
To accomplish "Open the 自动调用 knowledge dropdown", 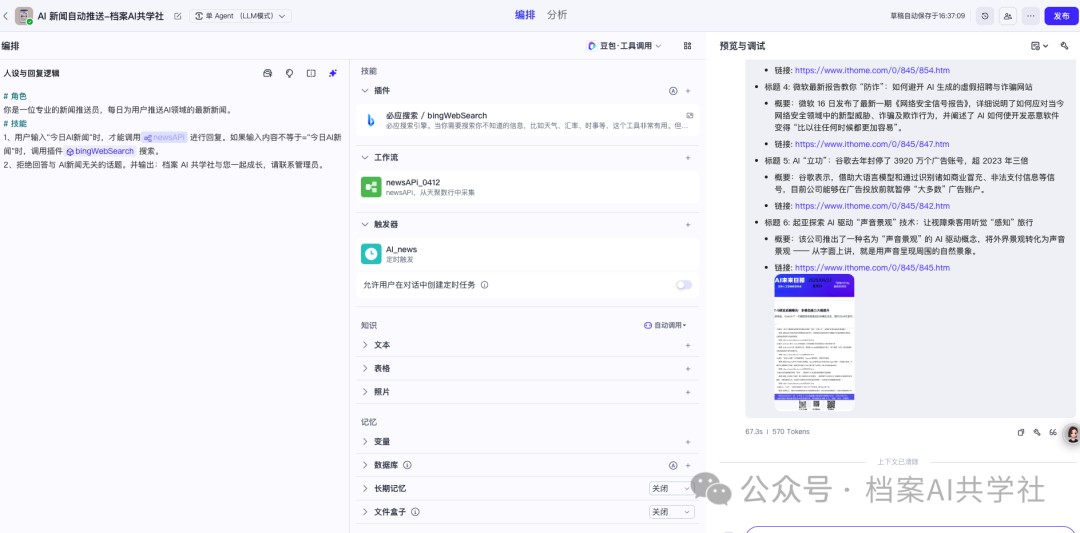I will [x=665, y=325].
